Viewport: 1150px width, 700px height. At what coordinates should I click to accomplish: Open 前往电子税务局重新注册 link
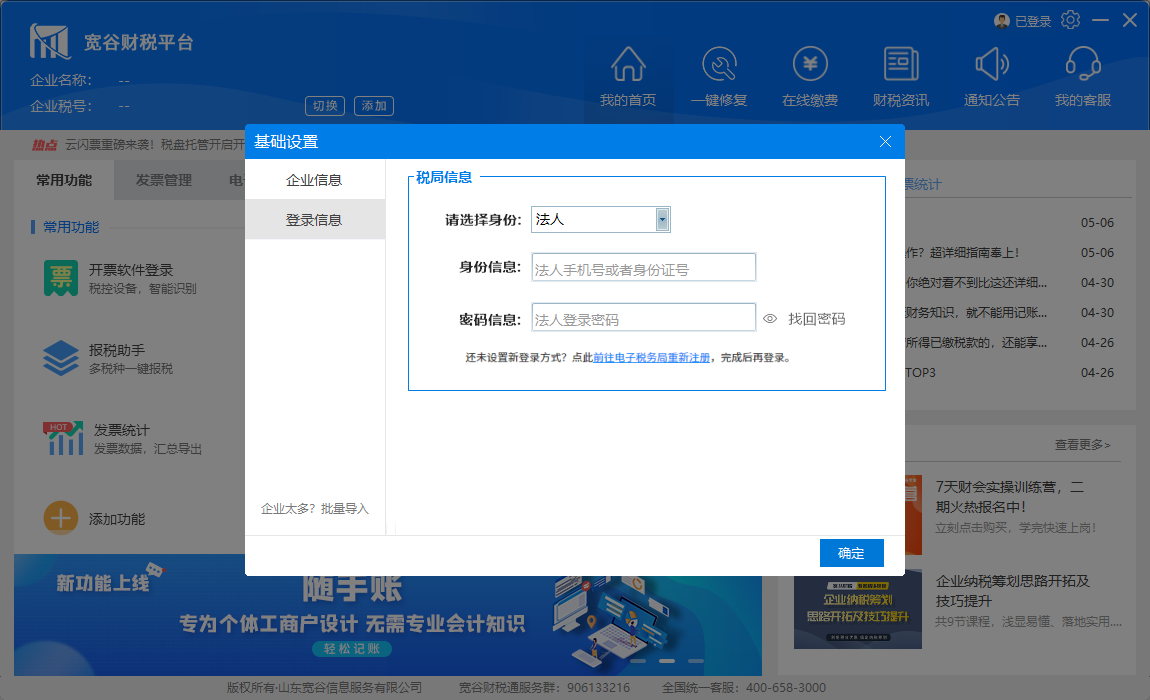click(x=651, y=357)
